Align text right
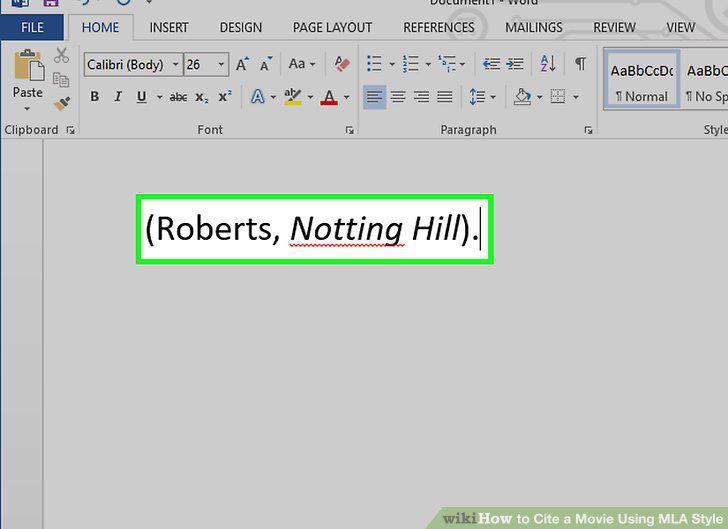This screenshot has width=728, height=529. [422, 97]
